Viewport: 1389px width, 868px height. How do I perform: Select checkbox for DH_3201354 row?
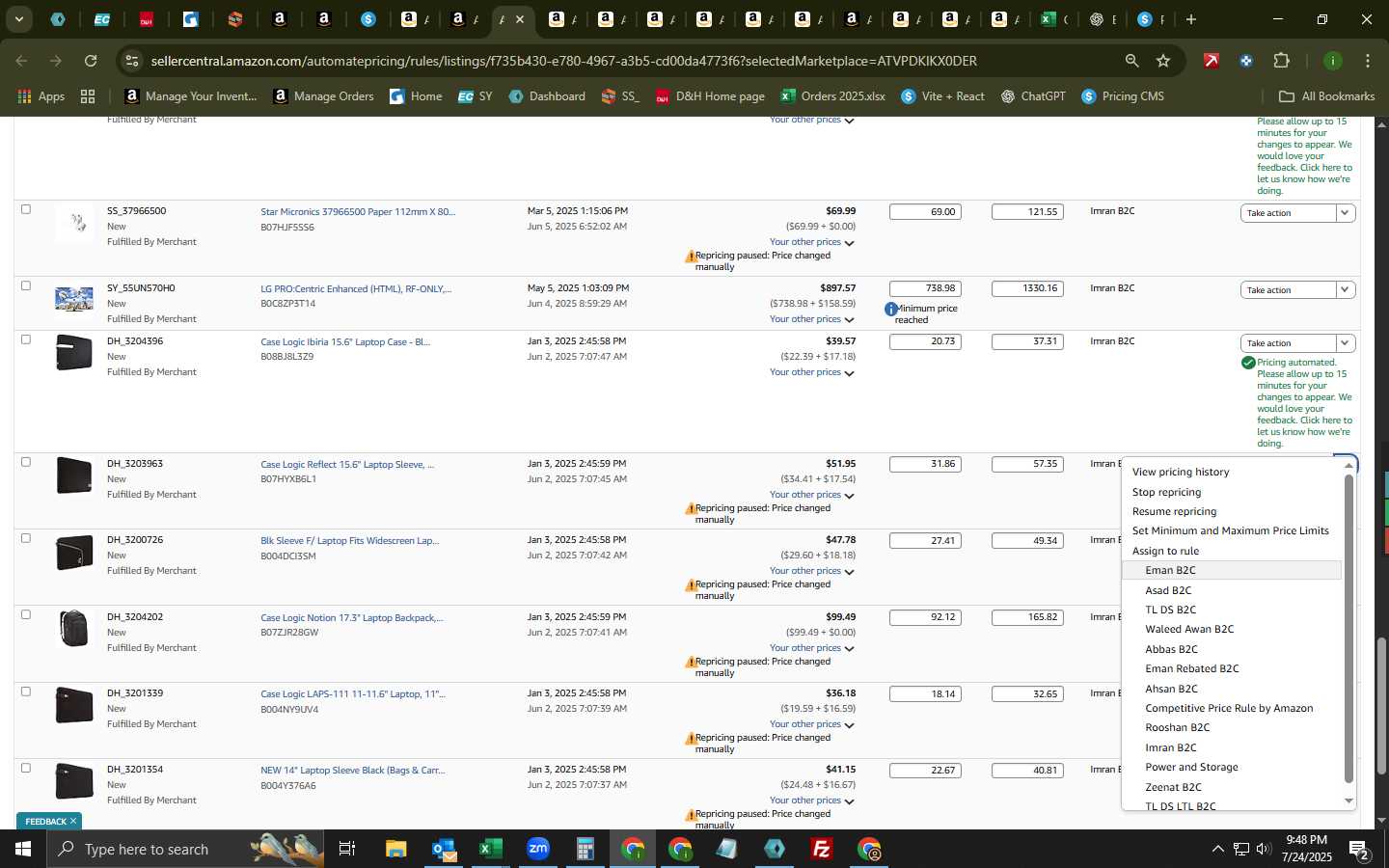(26, 768)
